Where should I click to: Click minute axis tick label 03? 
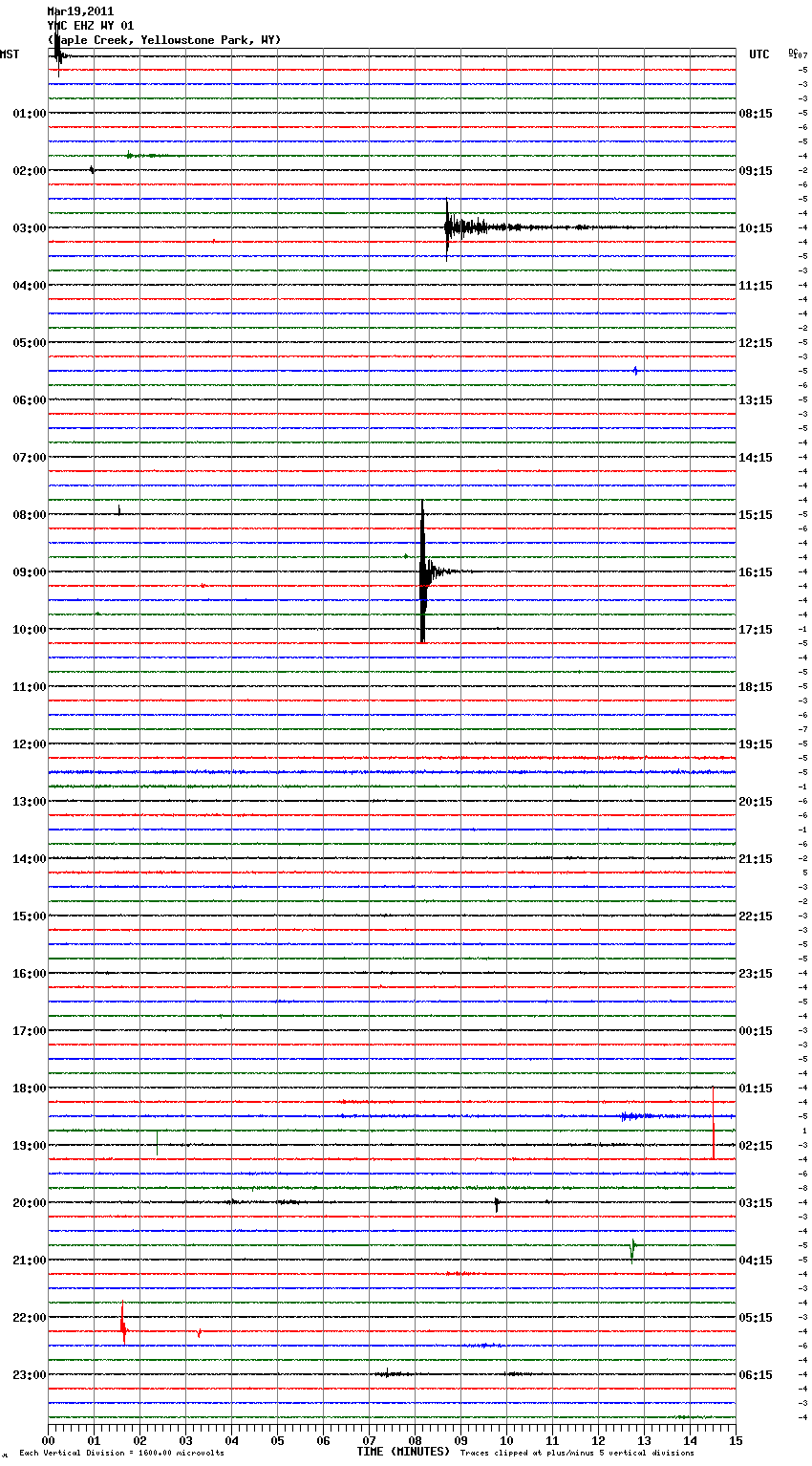click(185, 1440)
